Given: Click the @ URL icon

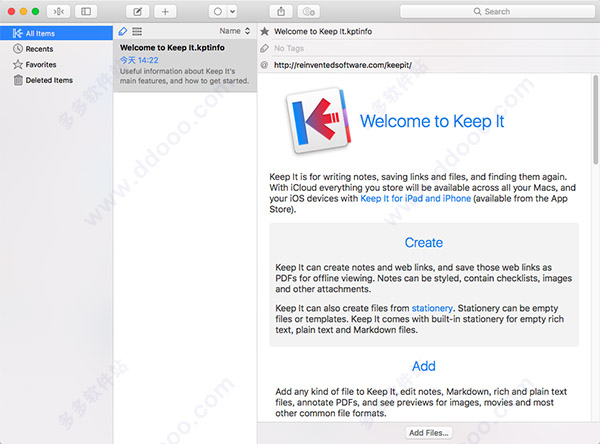Looking at the screenshot, I should click(x=264, y=65).
